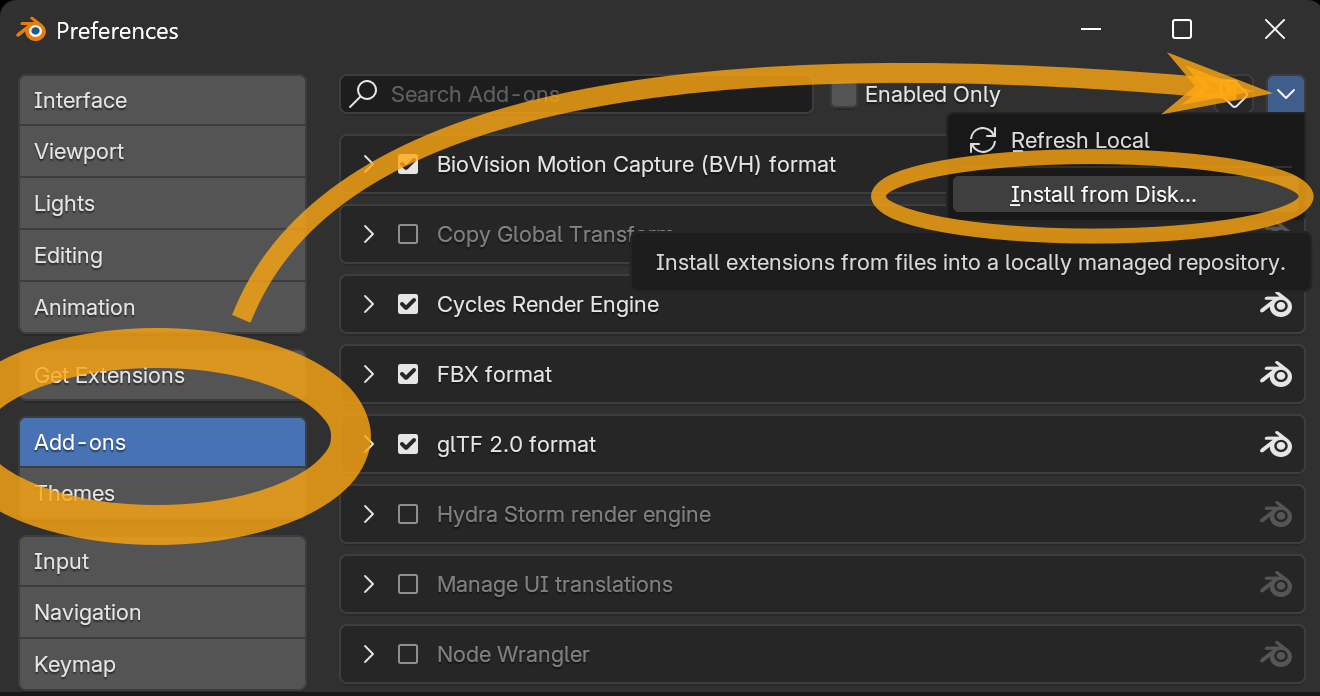
Task: Open the Viewport preferences section
Action: tap(79, 152)
